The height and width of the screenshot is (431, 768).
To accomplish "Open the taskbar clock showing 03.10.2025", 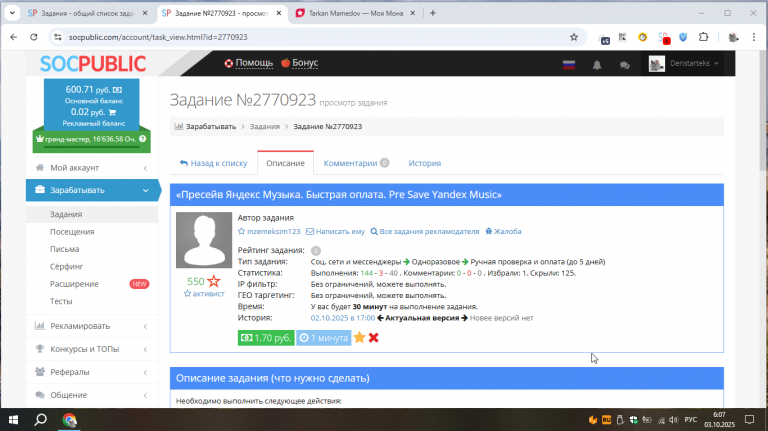I will click(719, 420).
